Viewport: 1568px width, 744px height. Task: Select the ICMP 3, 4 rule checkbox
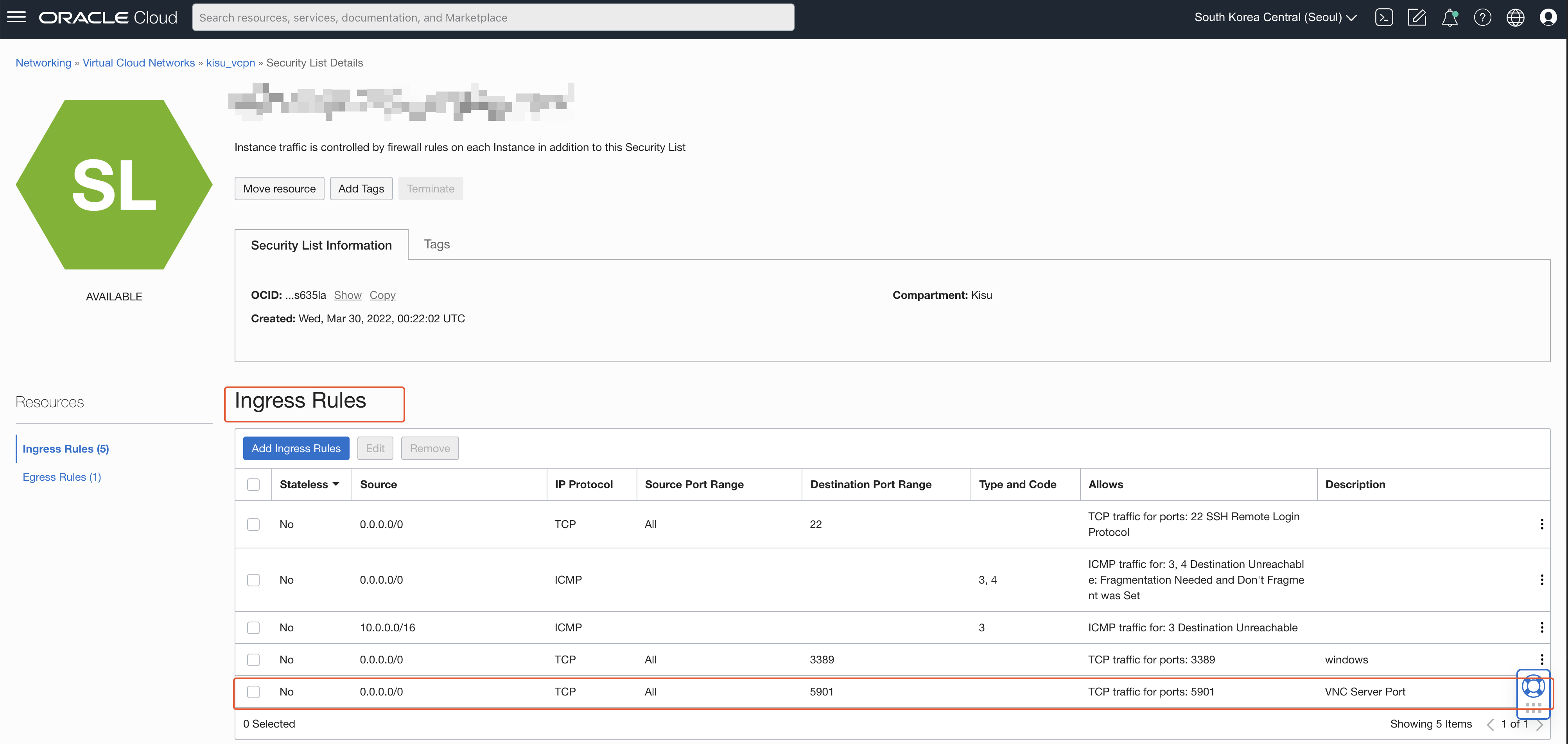[x=253, y=580]
